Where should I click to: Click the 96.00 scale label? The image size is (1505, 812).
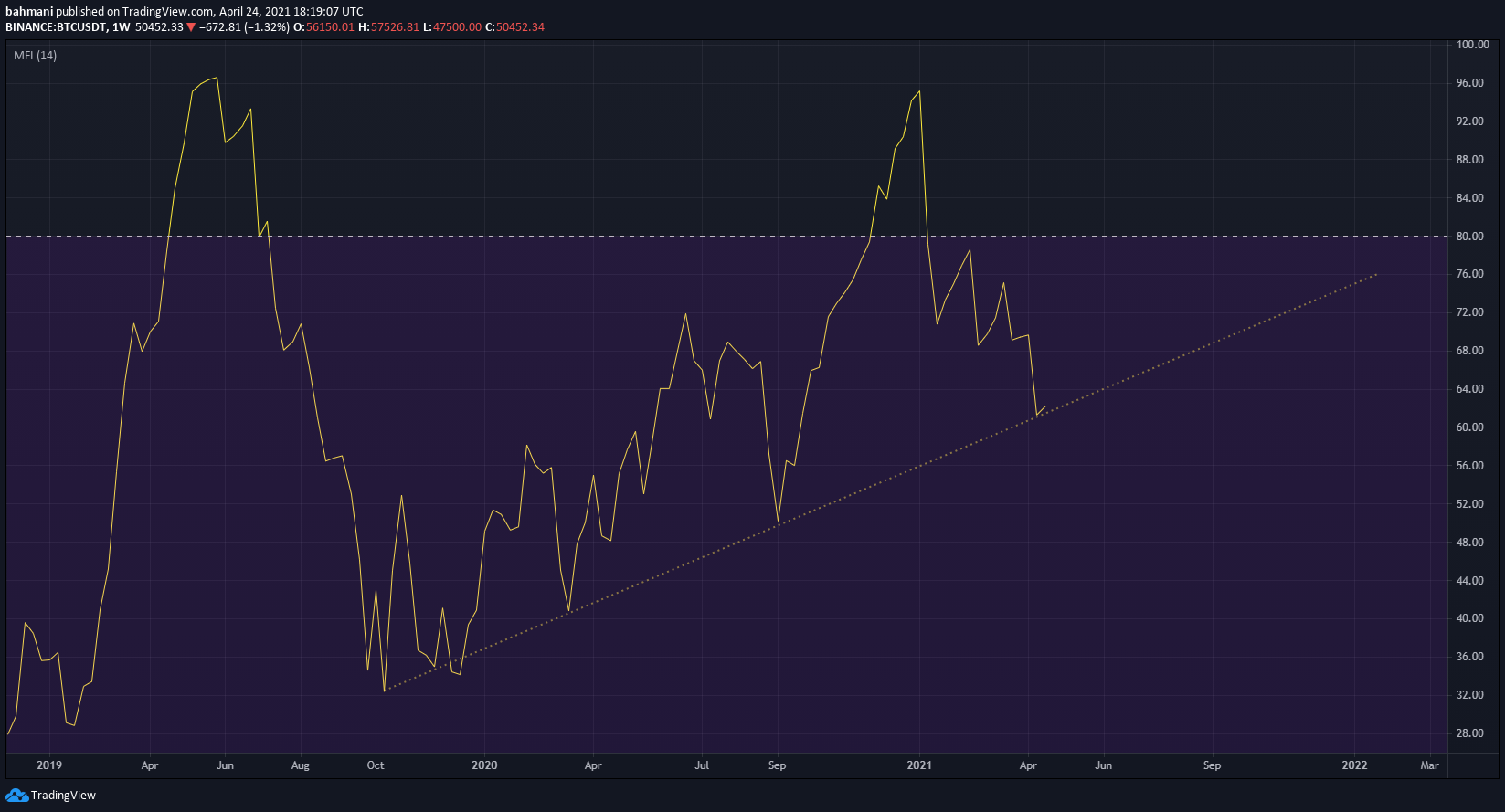pos(1470,83)
